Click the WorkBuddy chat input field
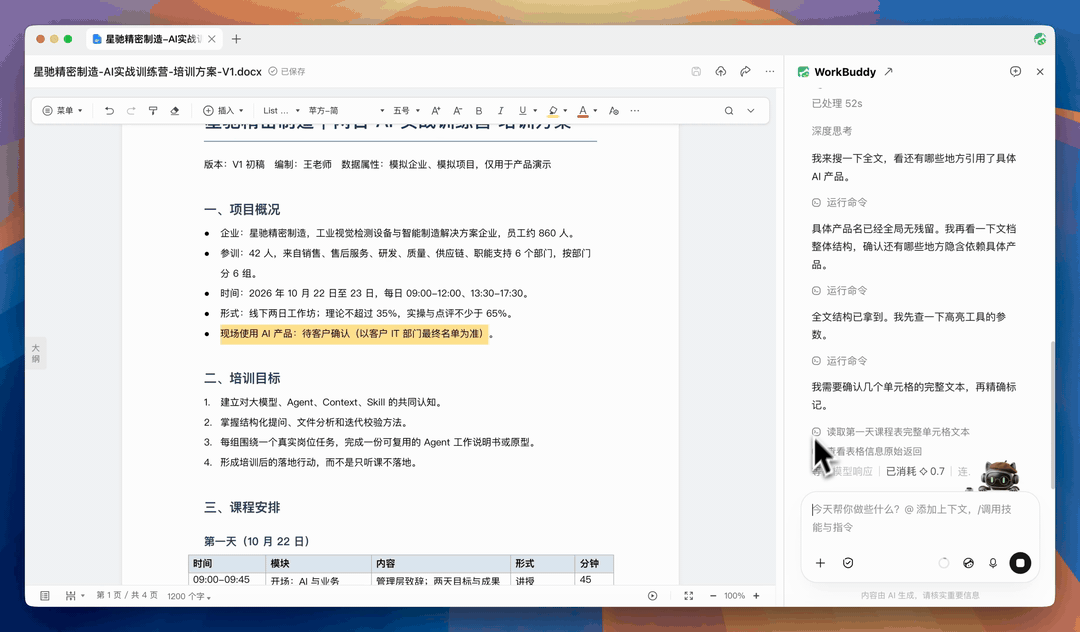1080x632 pixels. [x=920, y=518]
